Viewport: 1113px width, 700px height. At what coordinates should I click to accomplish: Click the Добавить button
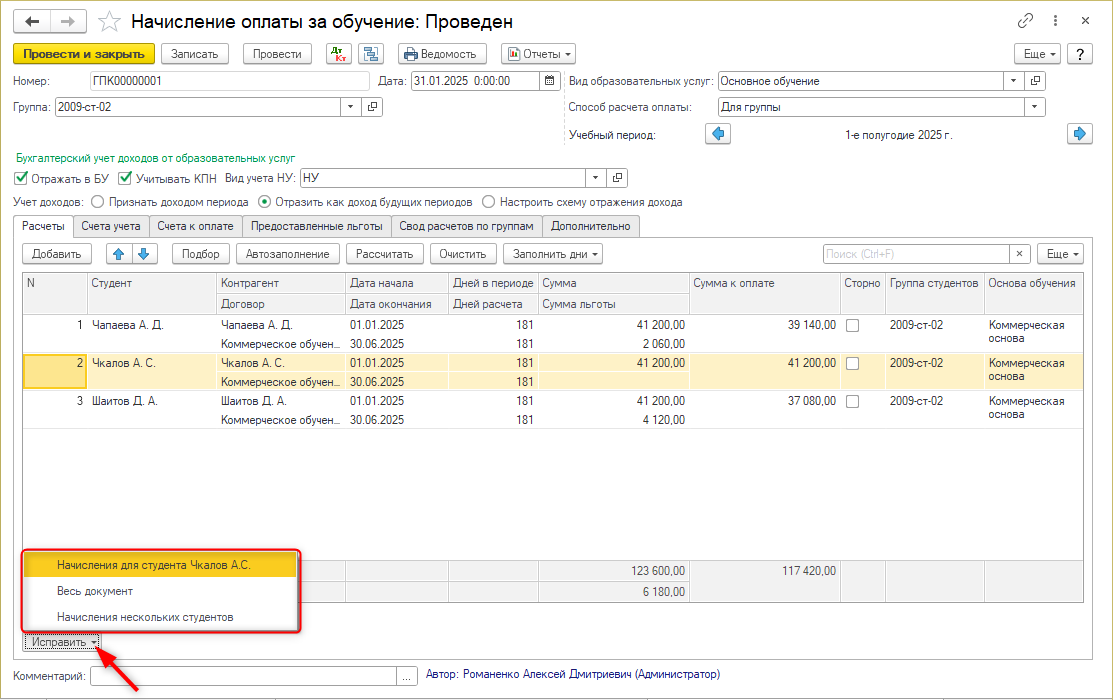coord(57,254)
